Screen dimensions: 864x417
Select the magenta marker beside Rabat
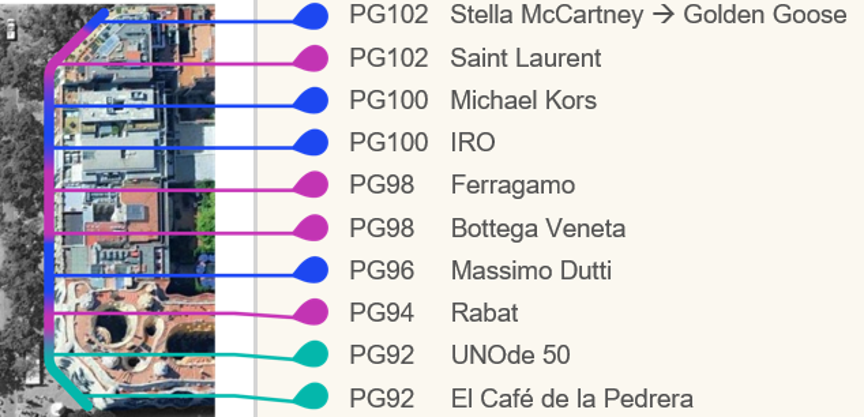pyautogui.click(x=312, y=312)
